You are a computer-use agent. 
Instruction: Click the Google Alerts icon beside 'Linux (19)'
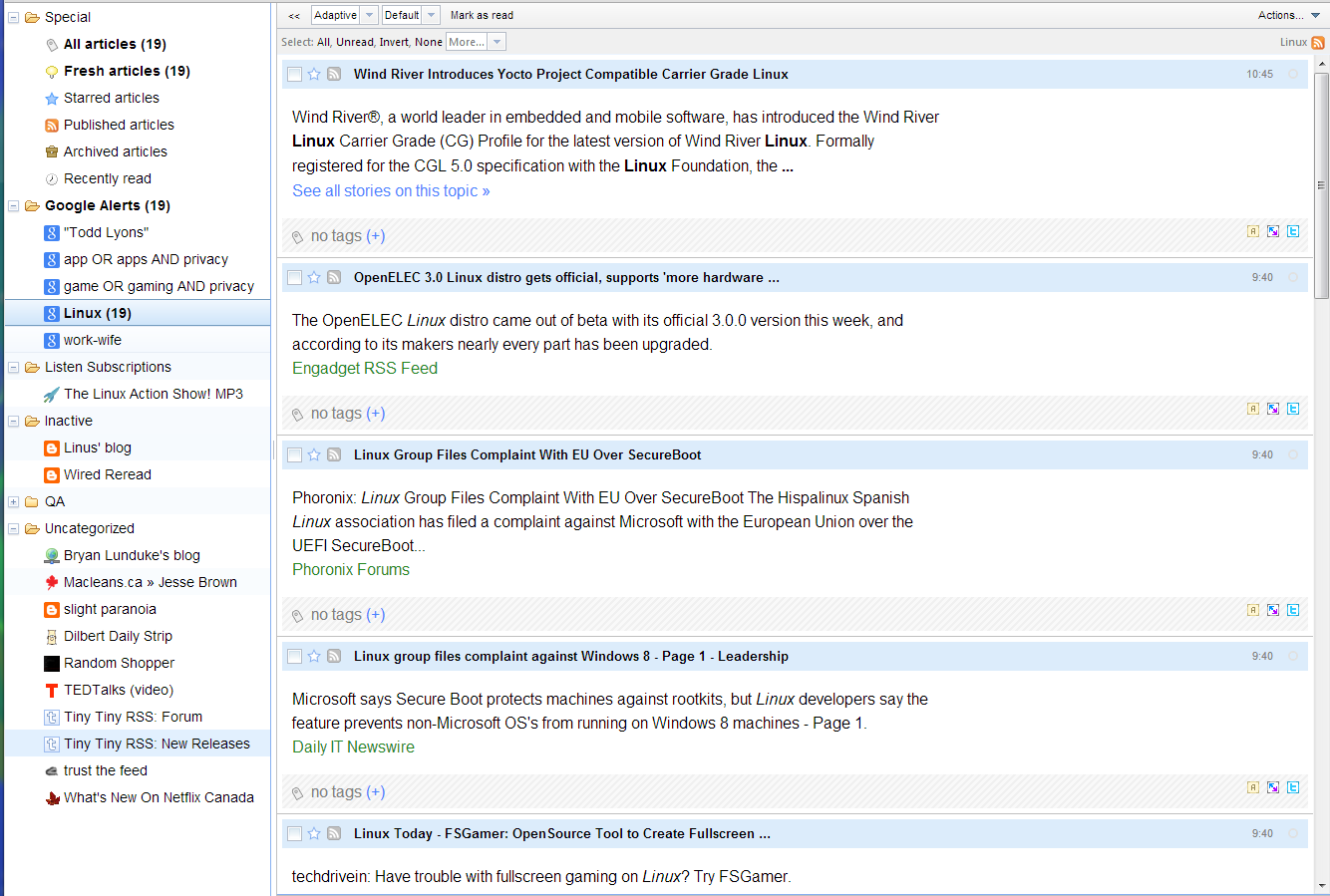51,313
